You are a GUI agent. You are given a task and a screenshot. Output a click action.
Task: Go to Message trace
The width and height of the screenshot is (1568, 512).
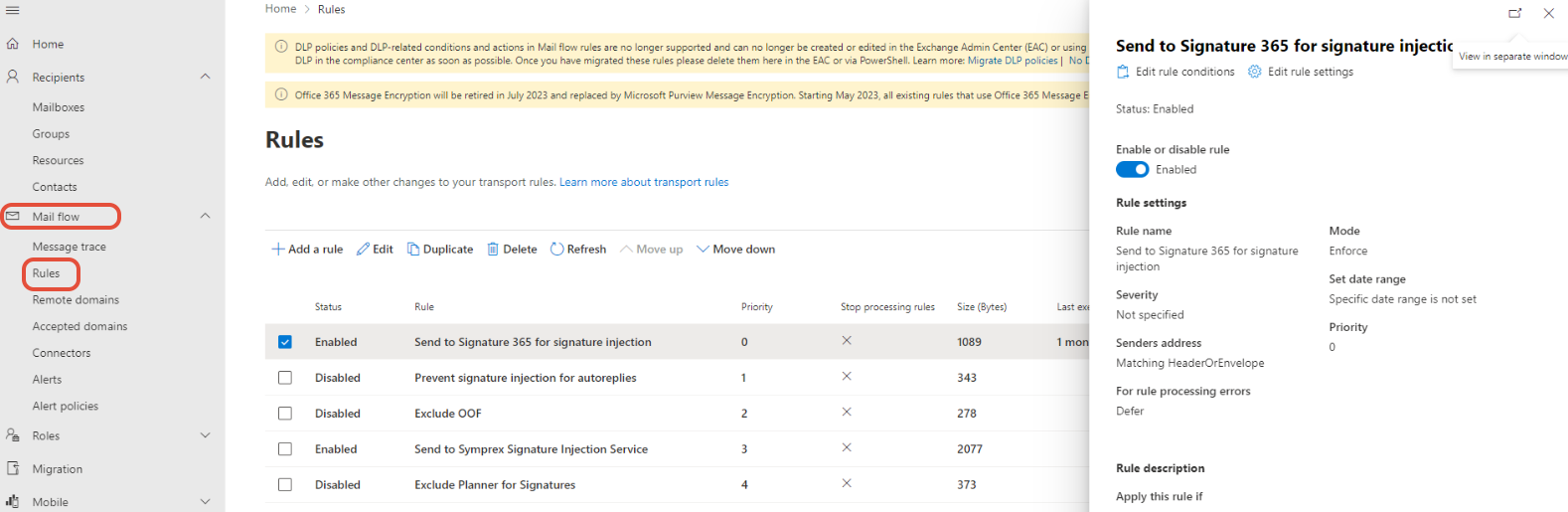point(69,247)
